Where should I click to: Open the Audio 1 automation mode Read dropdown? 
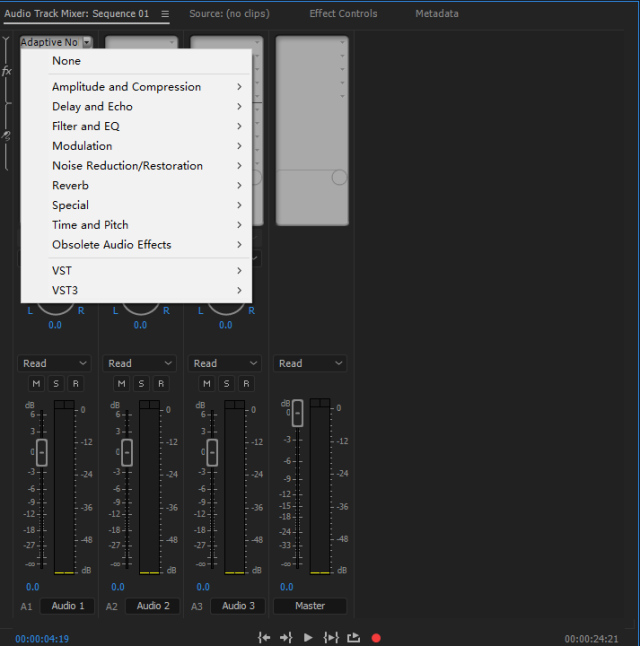click(54, 363)
